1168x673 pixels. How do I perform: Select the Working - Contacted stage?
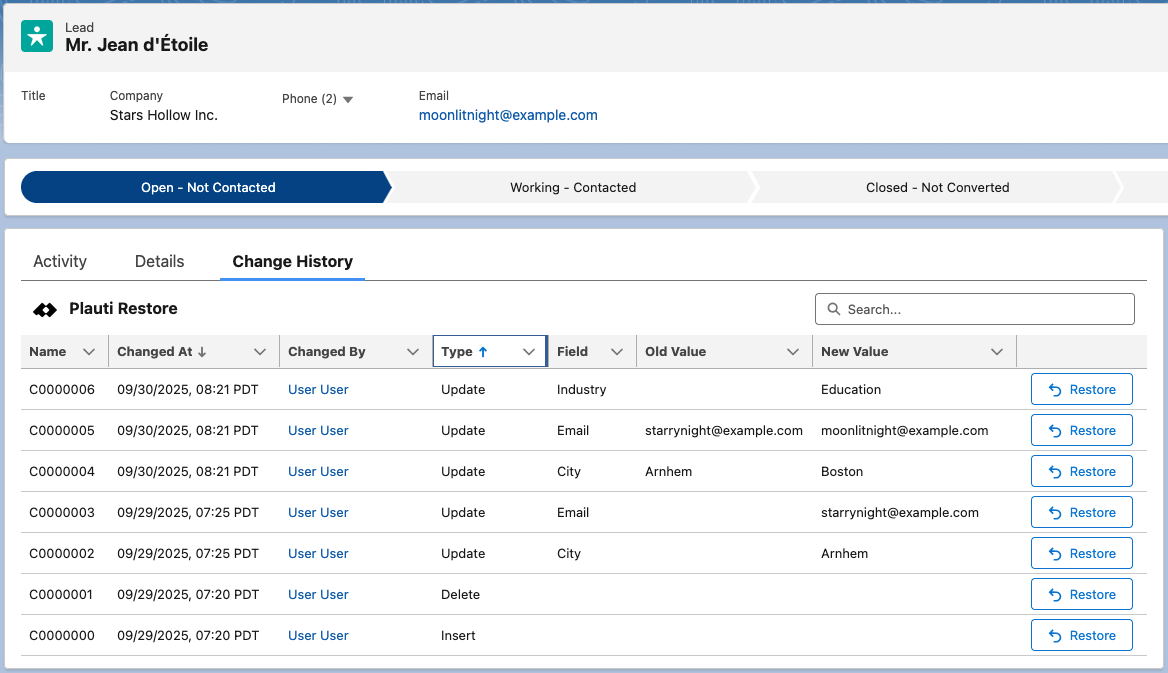[572, 187]
